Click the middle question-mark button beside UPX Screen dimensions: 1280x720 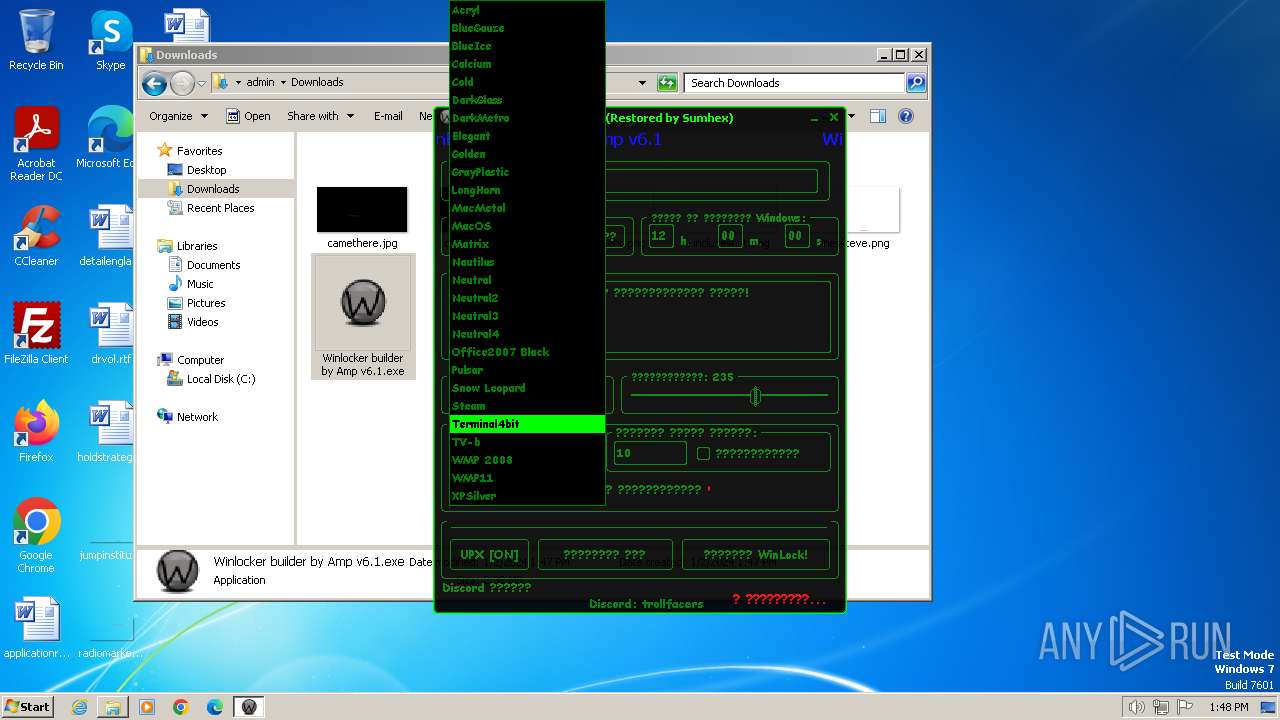click(605, 554)
